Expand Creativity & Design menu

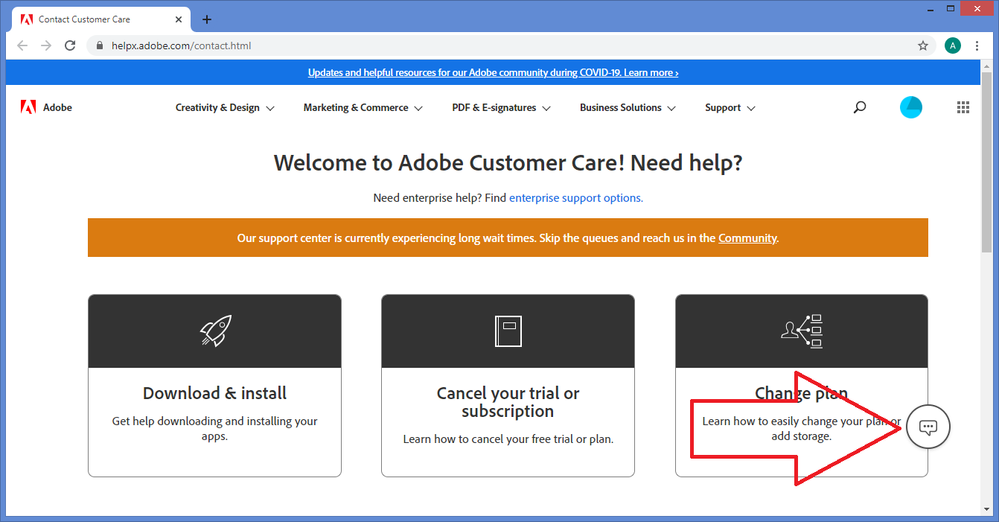click(x=225, y=108)
